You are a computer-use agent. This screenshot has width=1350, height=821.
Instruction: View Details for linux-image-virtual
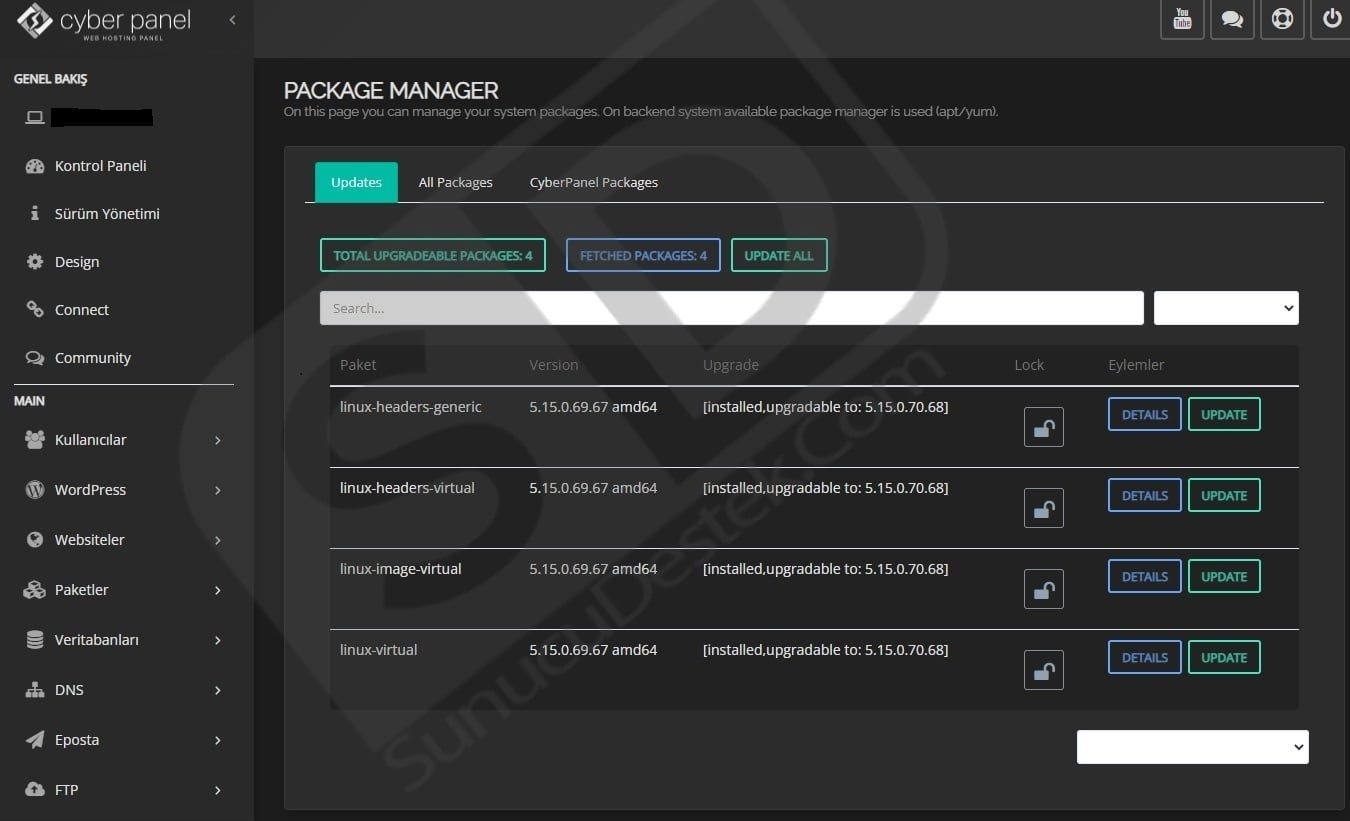pyautogui.click(x=1145, y=576)
